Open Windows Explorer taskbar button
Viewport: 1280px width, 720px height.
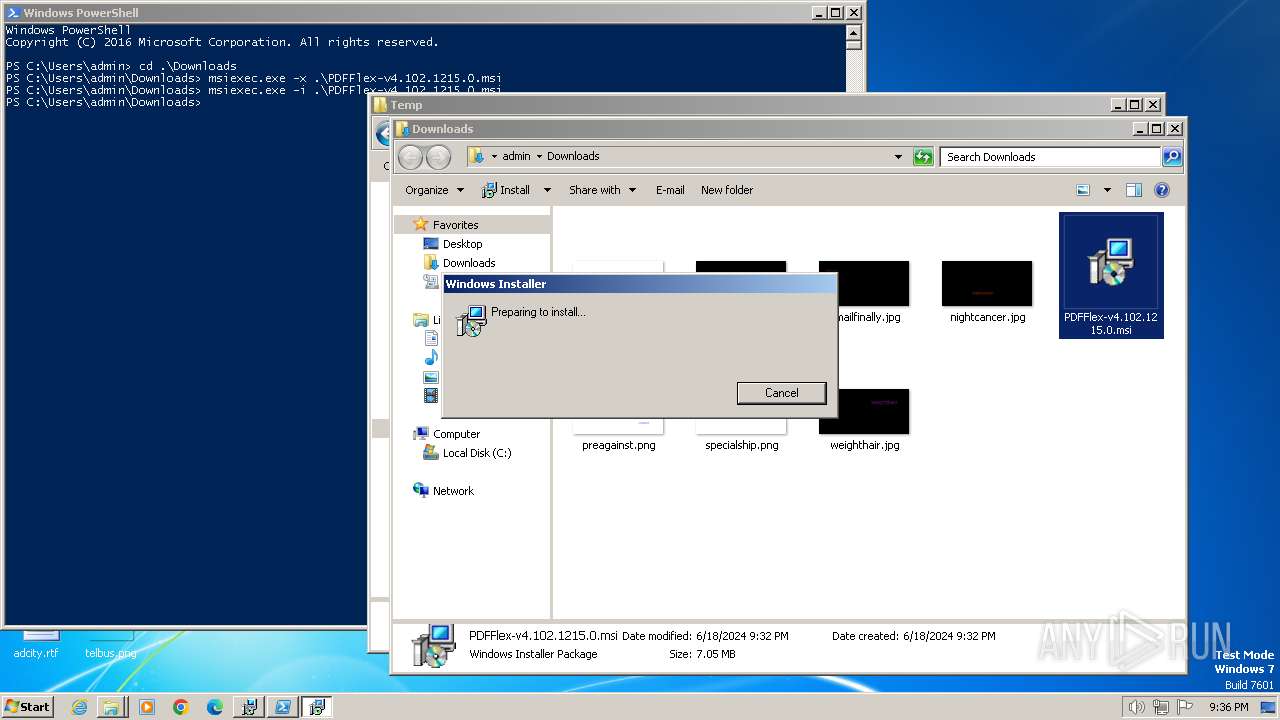click(x=112, y=707)
